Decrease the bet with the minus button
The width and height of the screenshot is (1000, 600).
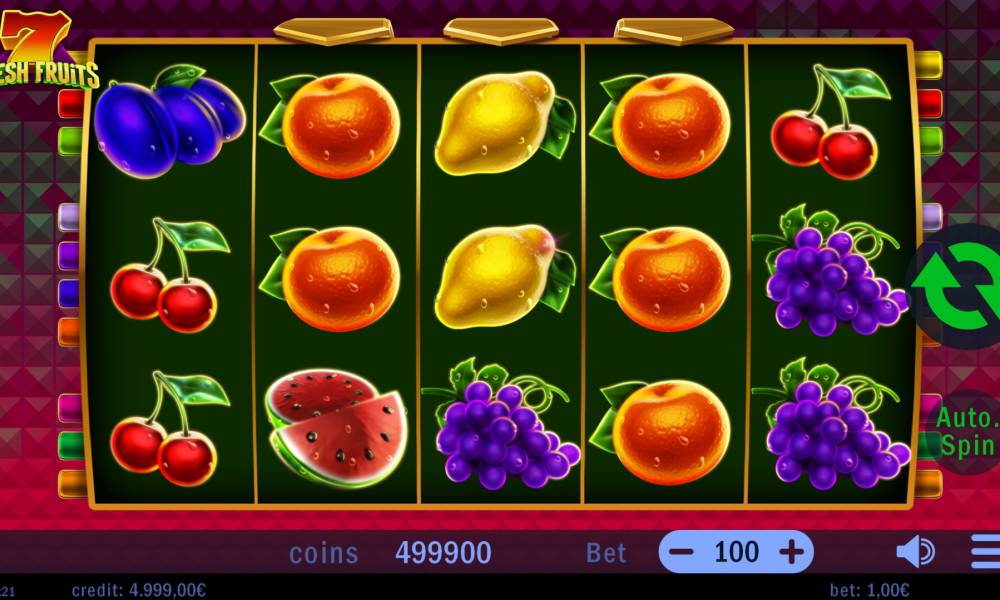coord(681,552)
